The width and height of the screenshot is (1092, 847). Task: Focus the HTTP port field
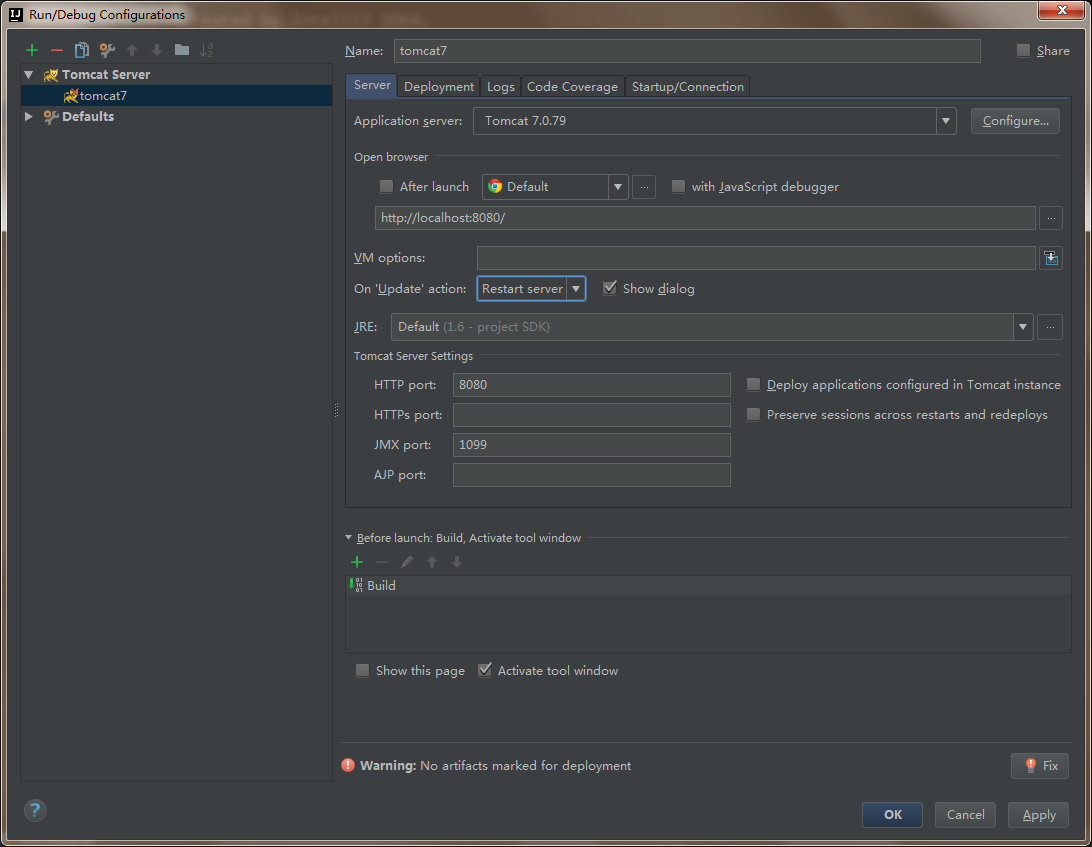591,384
